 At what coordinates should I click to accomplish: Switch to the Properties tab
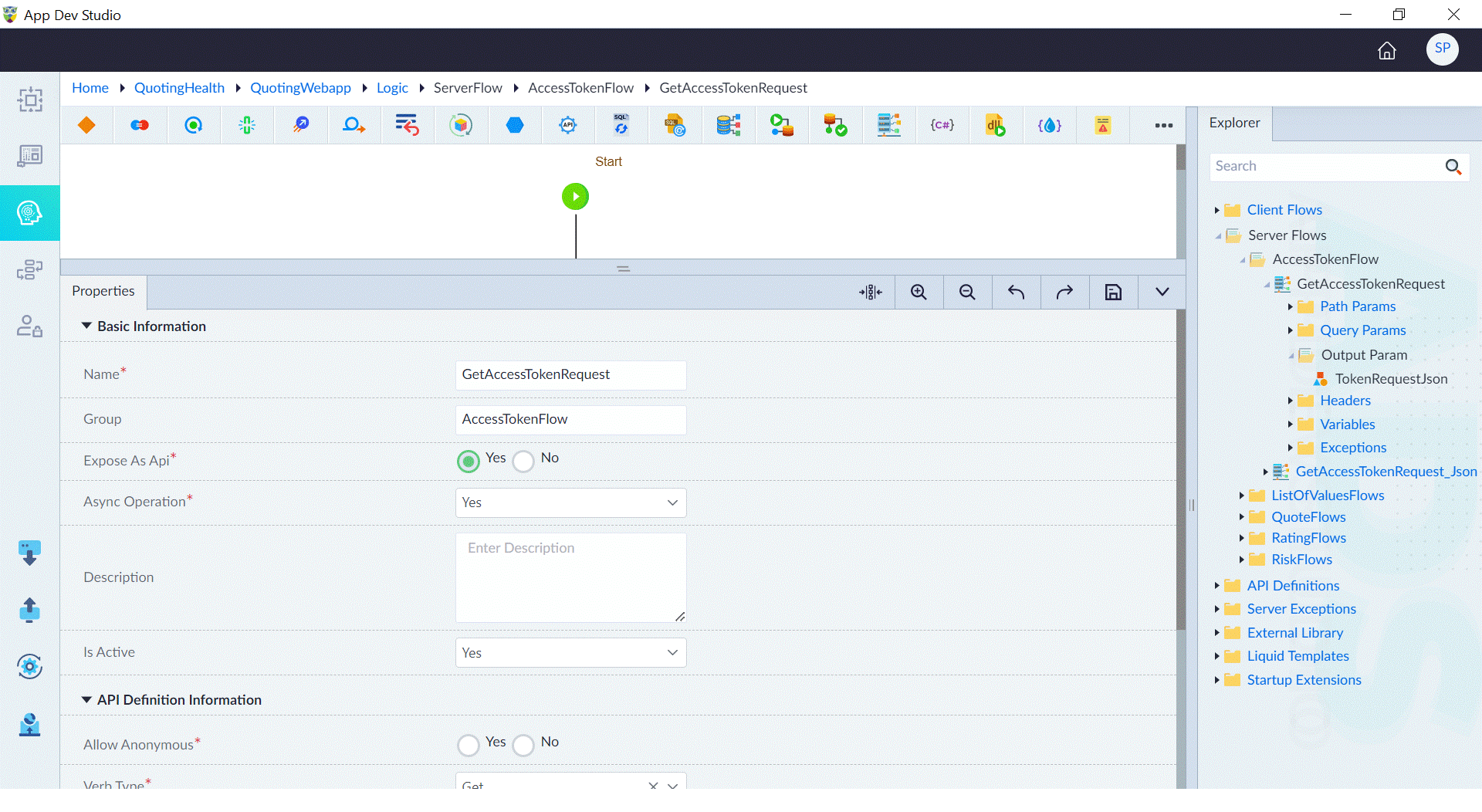[103, 291]
